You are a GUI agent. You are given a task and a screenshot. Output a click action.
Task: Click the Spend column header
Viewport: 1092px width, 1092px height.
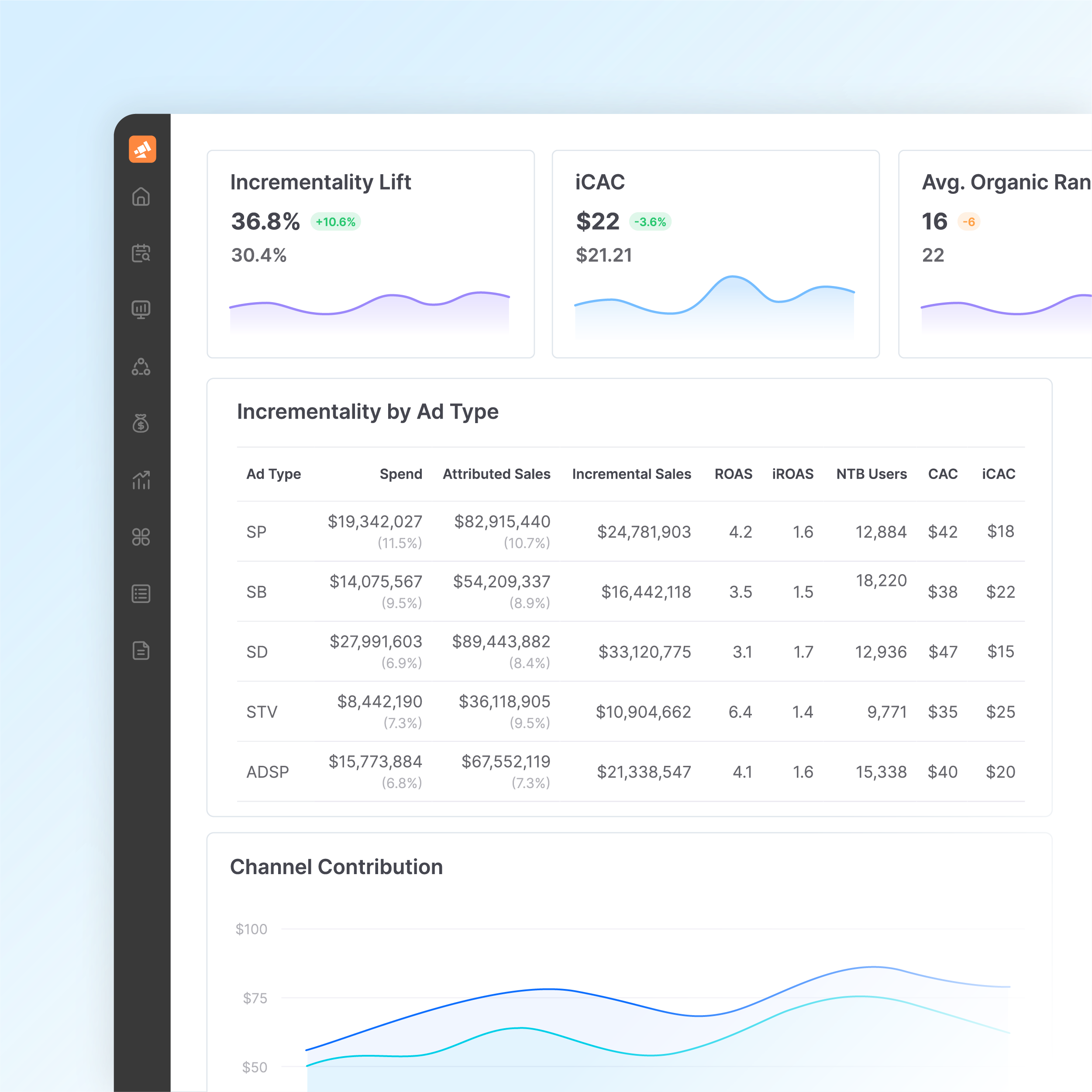click(x=400, y=474)
